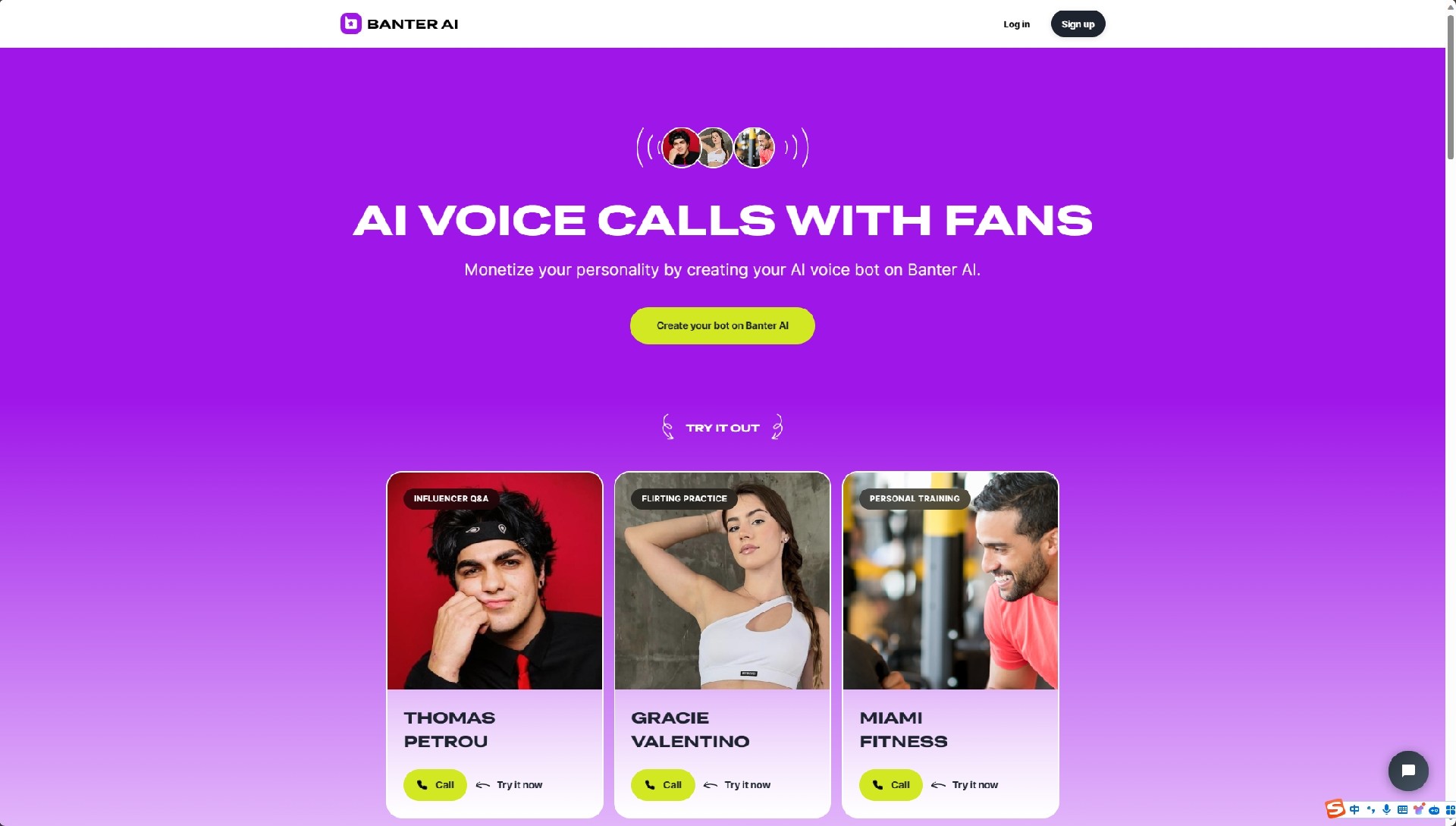Image resolution: width=1456 pixels, height=826 pixels.
Task: Click Create your bot on Banter AI
Action: 722,325
